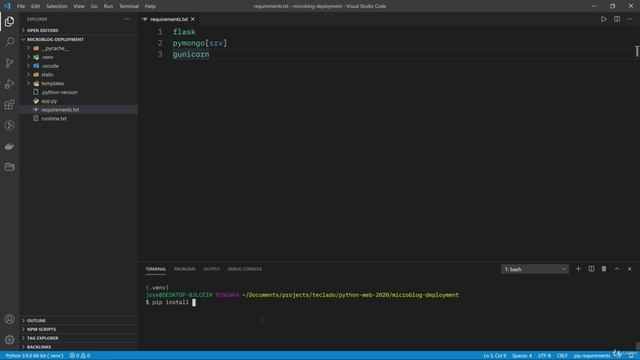Open the Search view in activity bar
The height and width of the screenshot is (360, 640).
(x=9, y=42)
